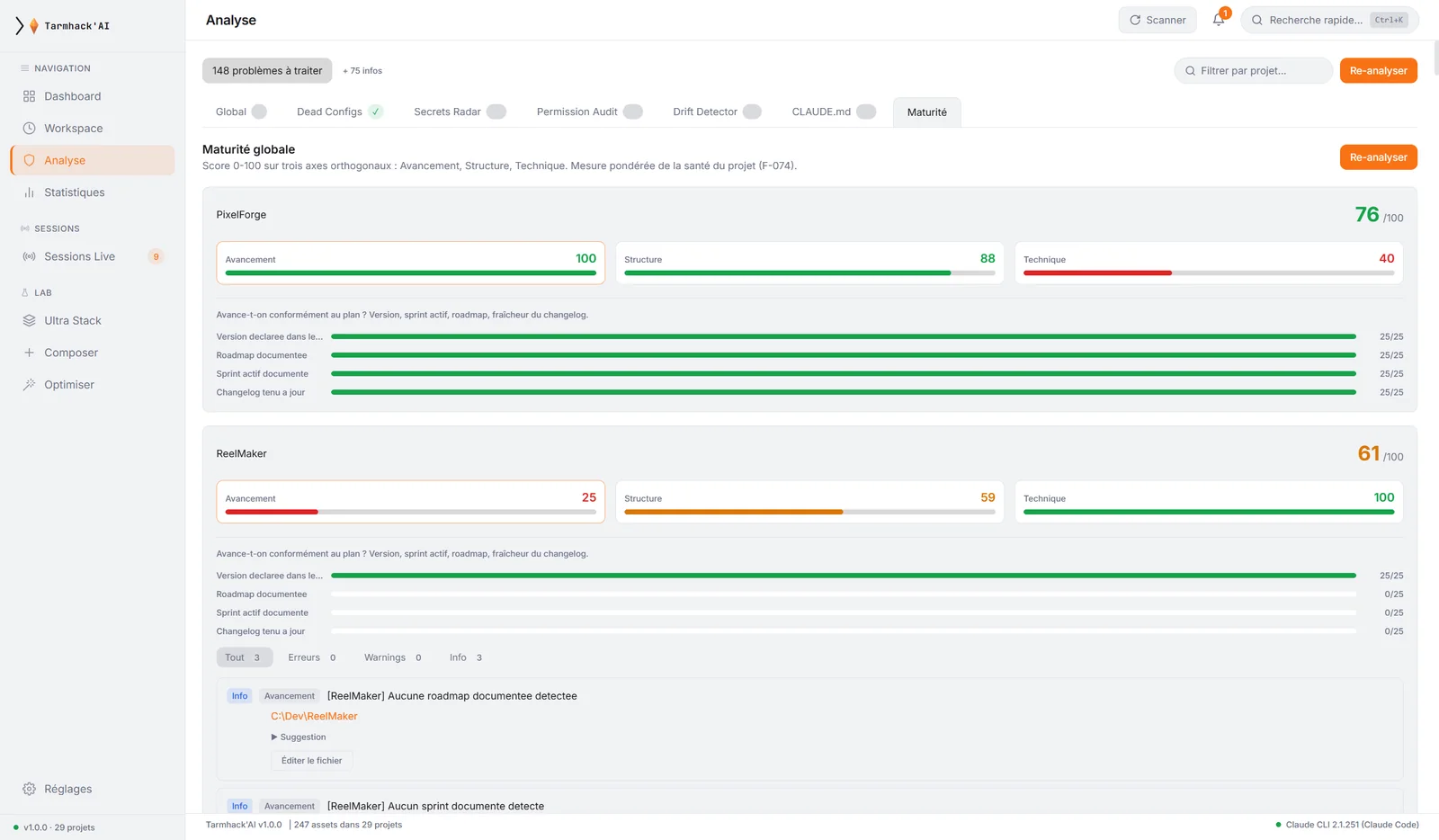
Task: Toggle the Global tab status indicator
Action: [259, 112]
